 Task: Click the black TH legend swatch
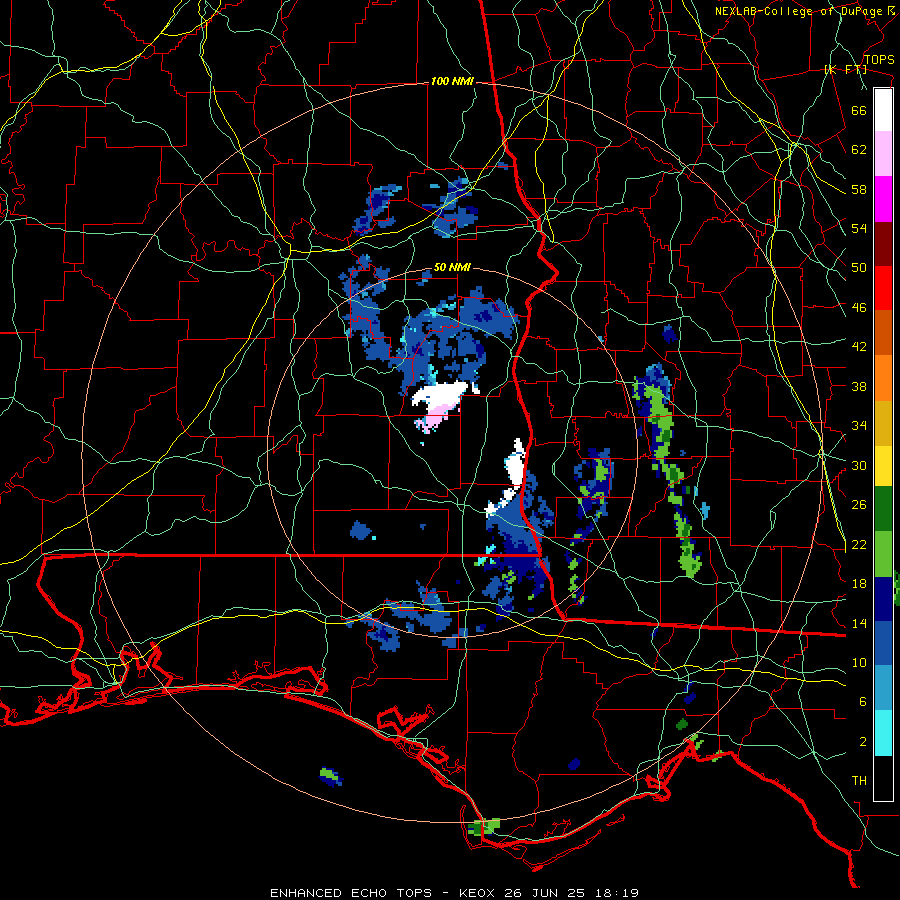point(883,778)
